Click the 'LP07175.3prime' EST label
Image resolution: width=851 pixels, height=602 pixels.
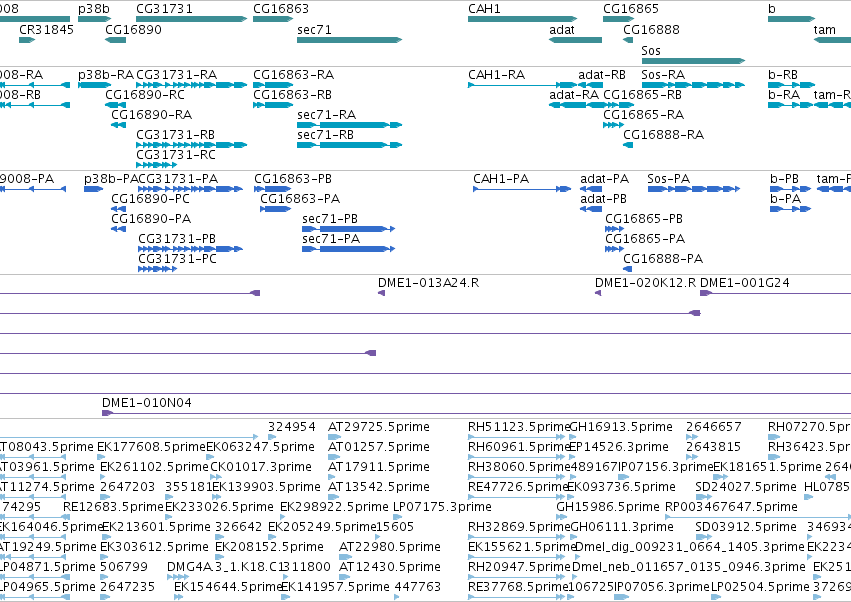(x=442, y=507)
